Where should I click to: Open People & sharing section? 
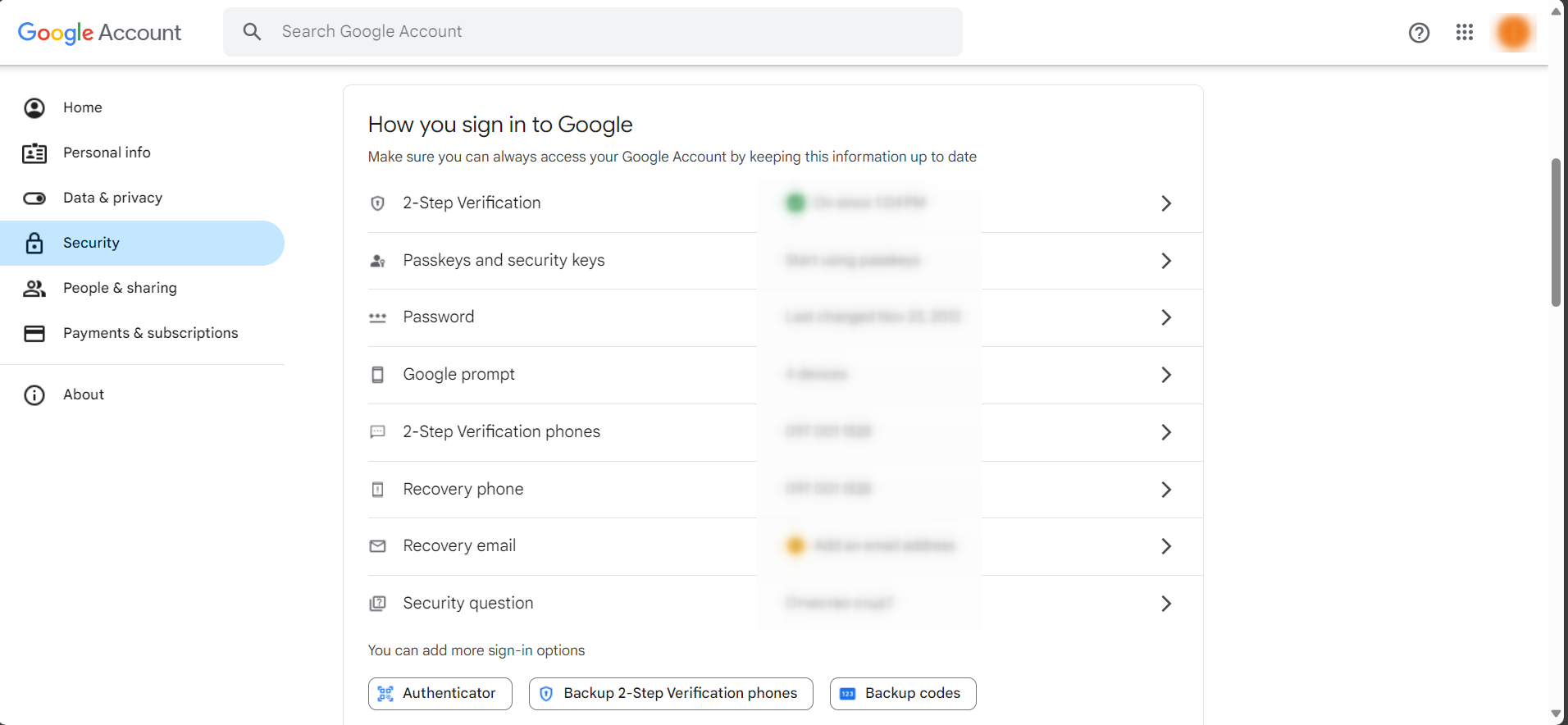click(x=142, y=288)
